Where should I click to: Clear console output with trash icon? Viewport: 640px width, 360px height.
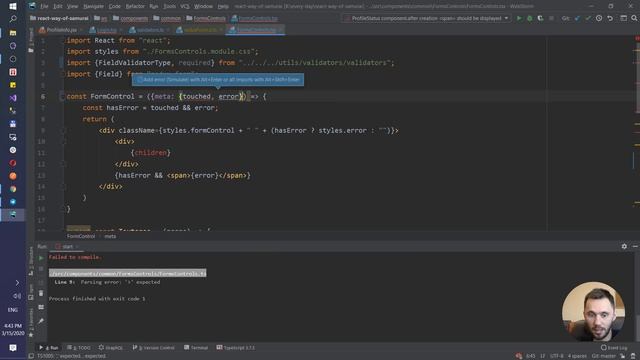tap(41, 293)
